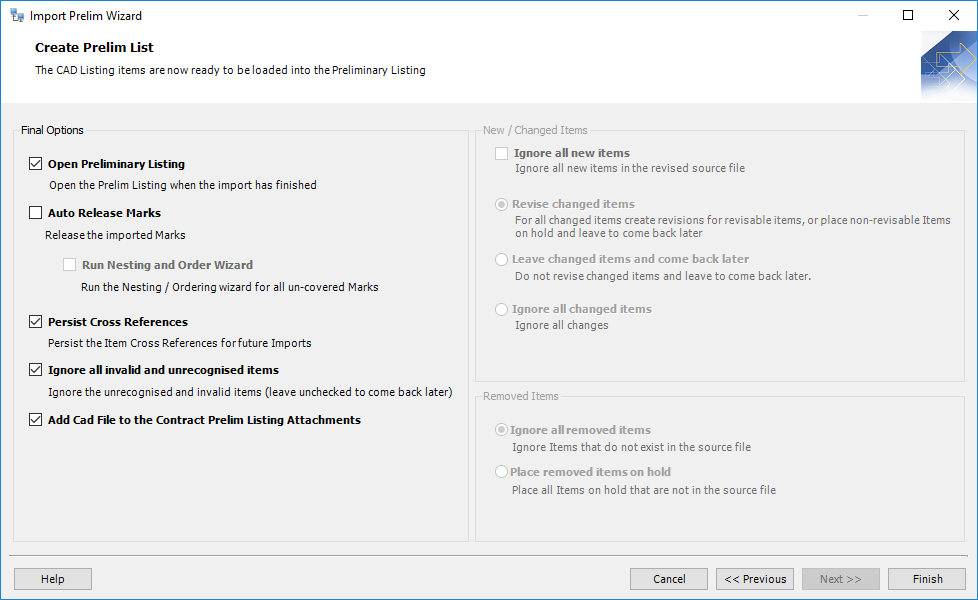Click the Finish button
Screen dimensions: 978x600
point(927,579)
